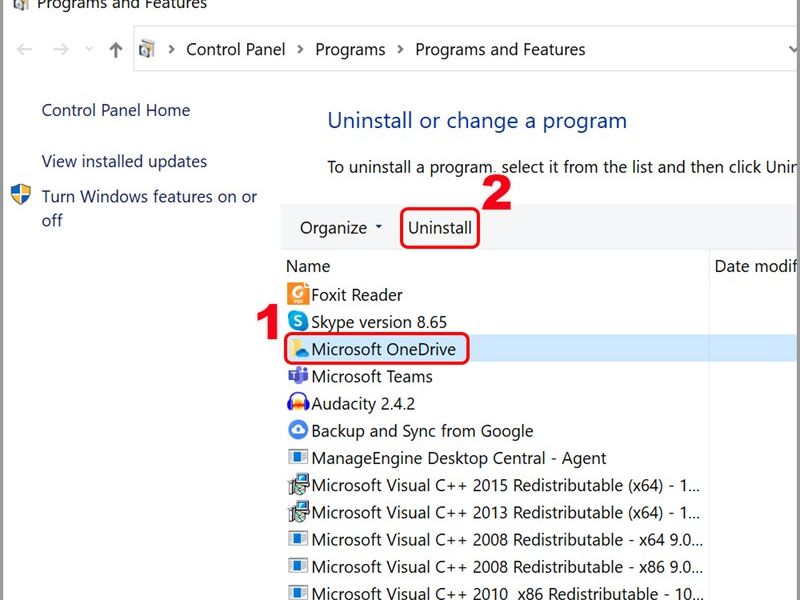Click the Uninstall toolbar button
Screen dimensions: 800x600
[439, 228]
